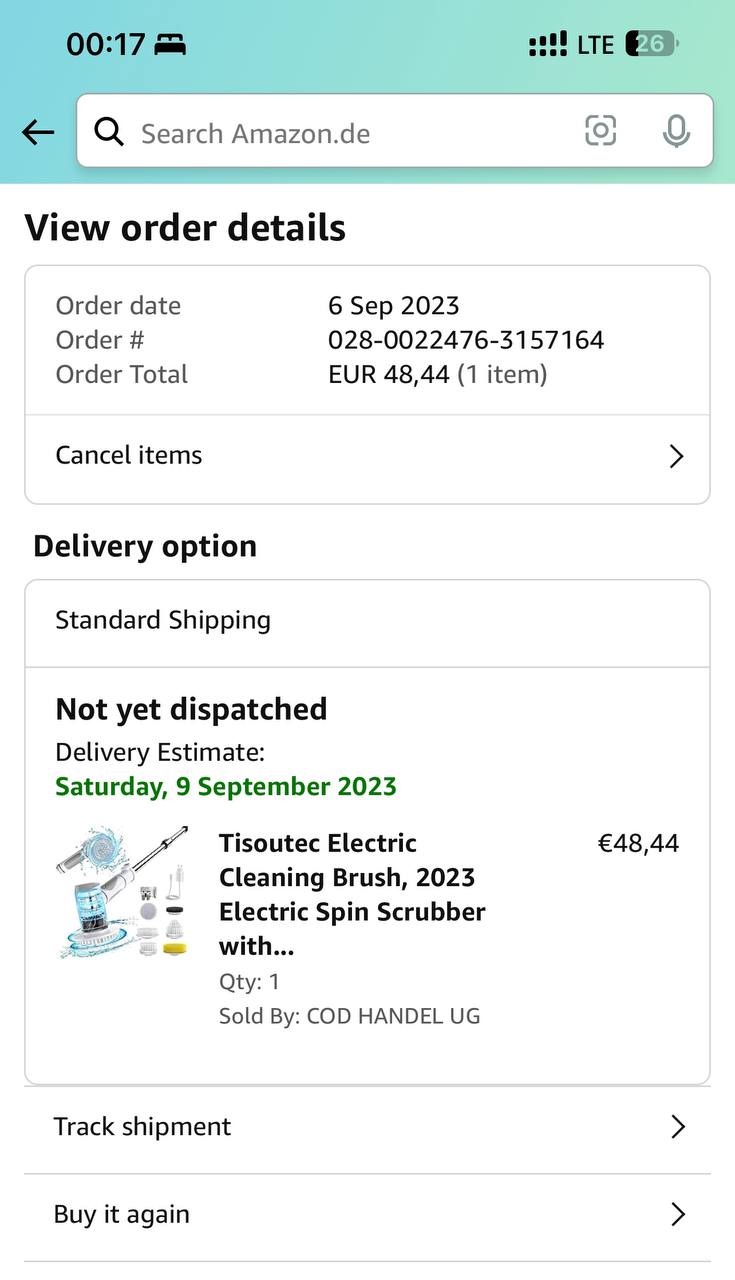Image resolution: width=735 pixels, height=1280 pixels.
Task: Open Buy it again chevron arrow
Action: coord(677,1214)
